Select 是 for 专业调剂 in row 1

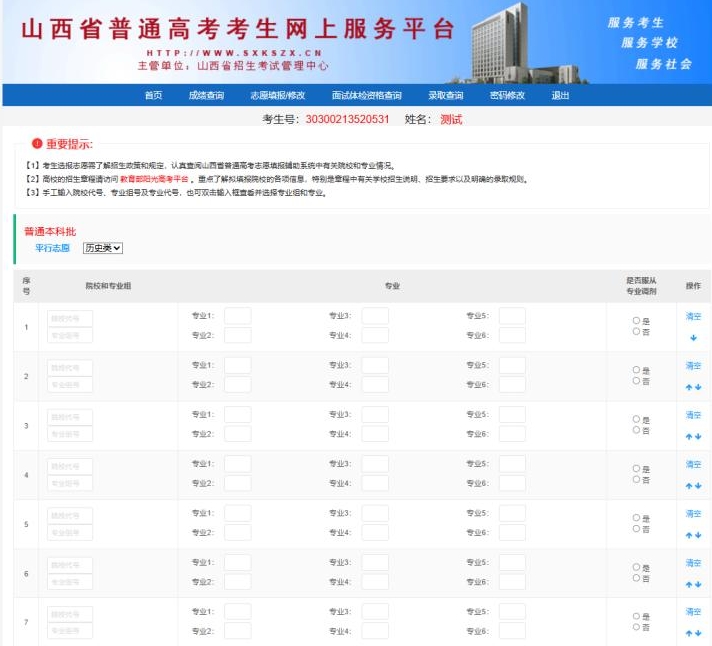(x=636, y=321)
